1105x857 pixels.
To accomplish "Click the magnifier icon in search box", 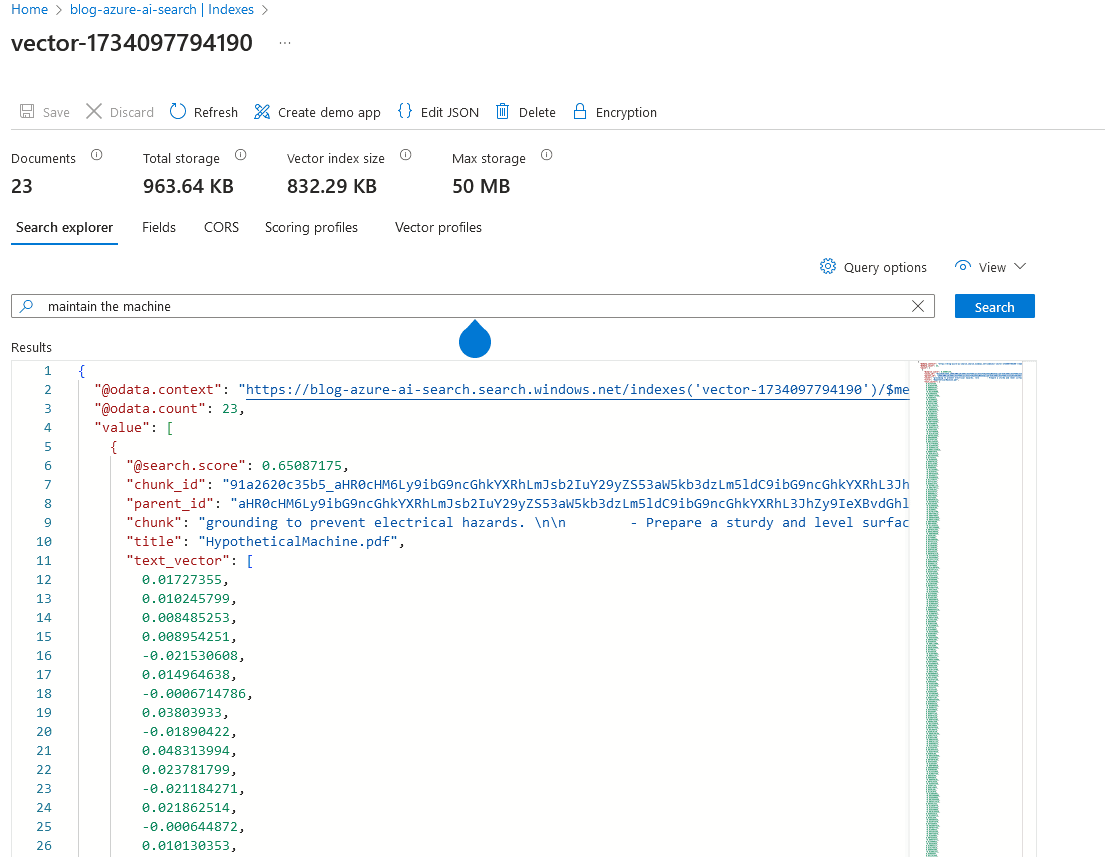I will [x=27, y=306].
